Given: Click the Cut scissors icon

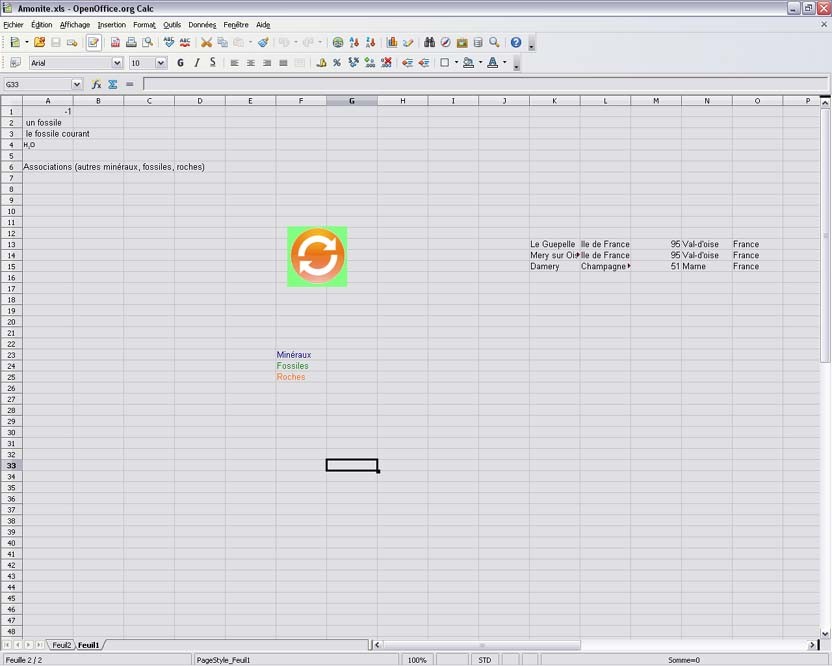Looking at the screenshot, I should coord(207,43).
